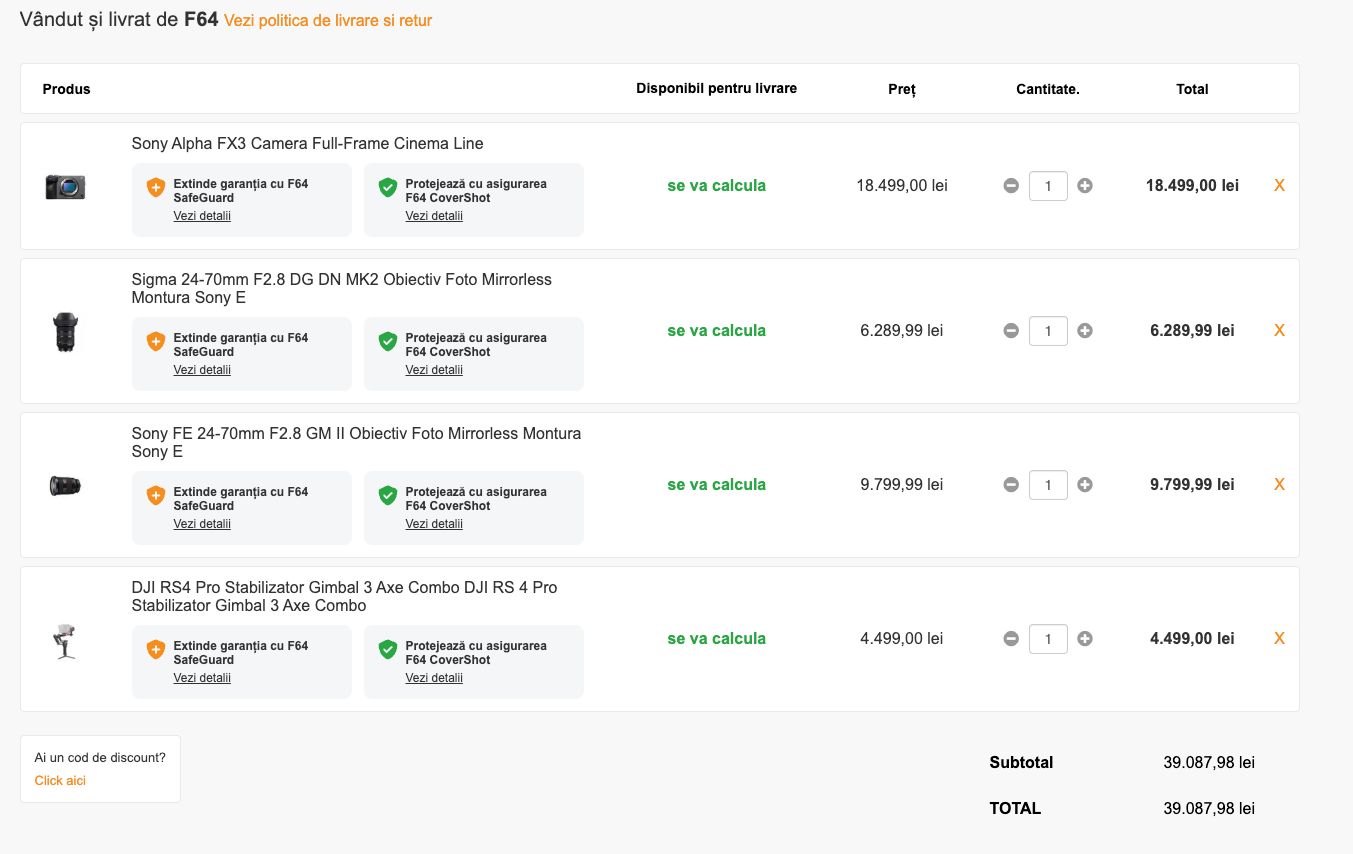Remove Sigma 24-70mm lens from cart
The width and height of the screenshot is (1353, 854).
(x=1279, y=331)
